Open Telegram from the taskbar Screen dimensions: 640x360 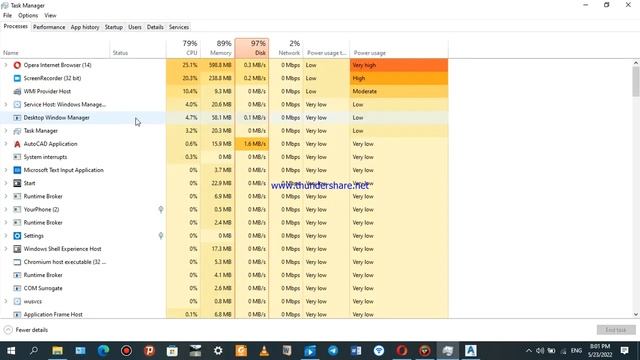(x=333, y=351)
